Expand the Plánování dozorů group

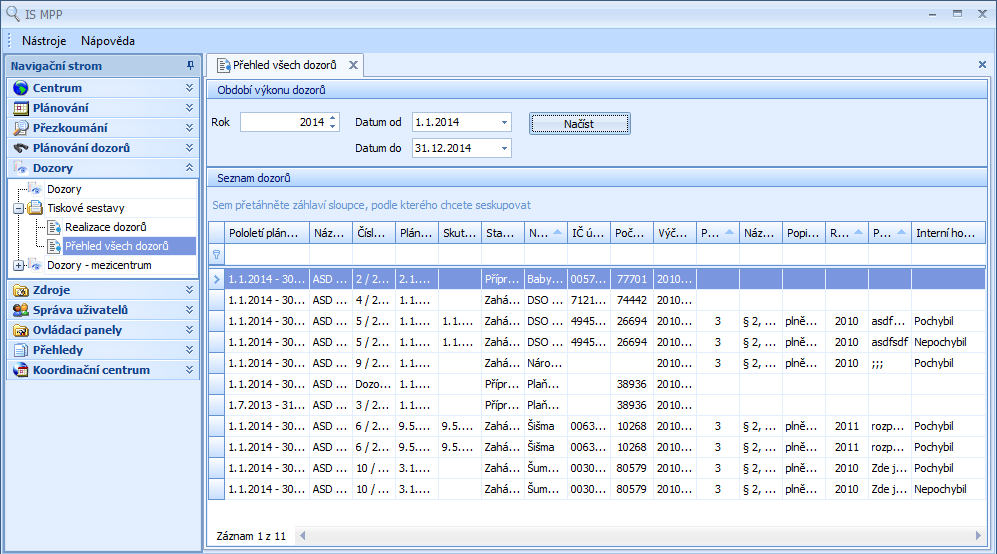[x=189, y=148]
